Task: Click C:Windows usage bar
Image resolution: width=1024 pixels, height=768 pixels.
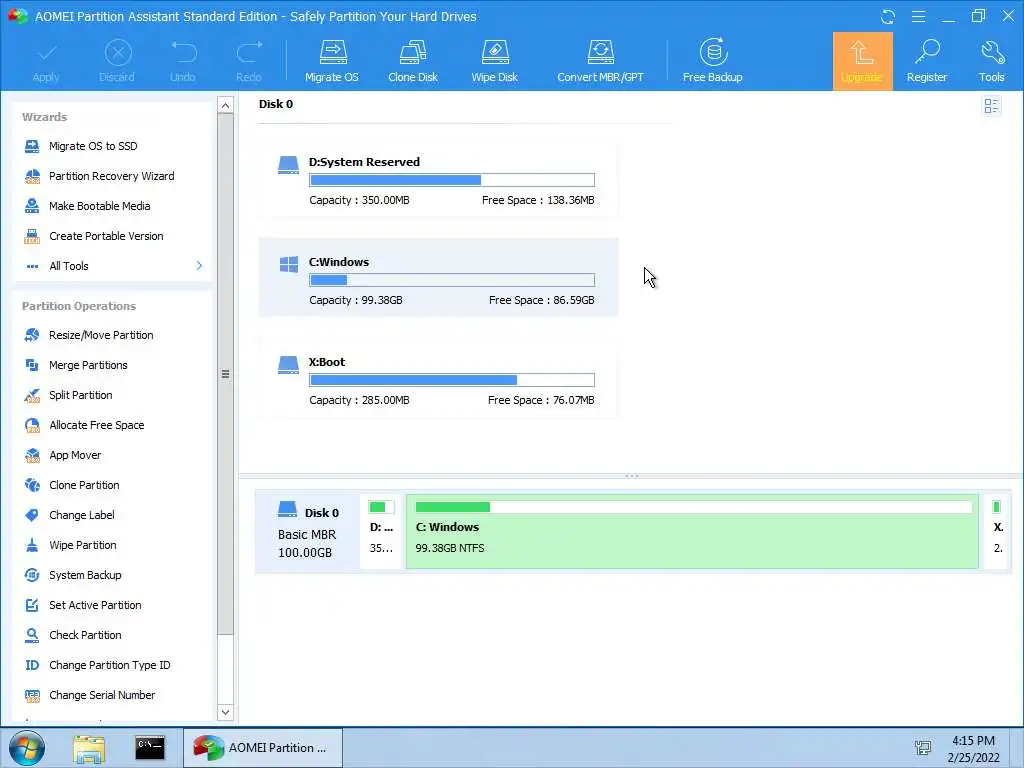Action: point(452,280)
